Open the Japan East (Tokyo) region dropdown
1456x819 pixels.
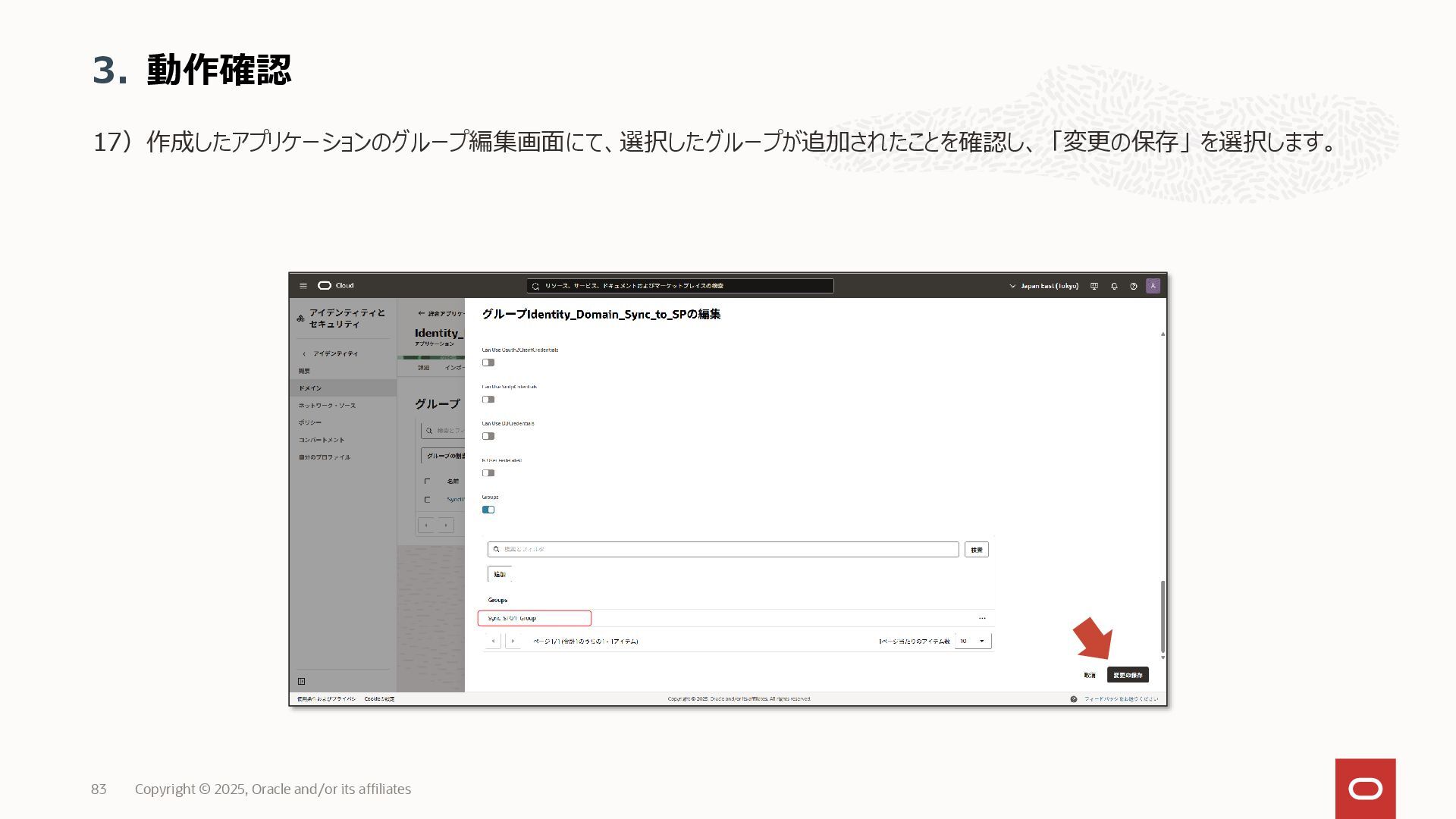[1044, 286]
